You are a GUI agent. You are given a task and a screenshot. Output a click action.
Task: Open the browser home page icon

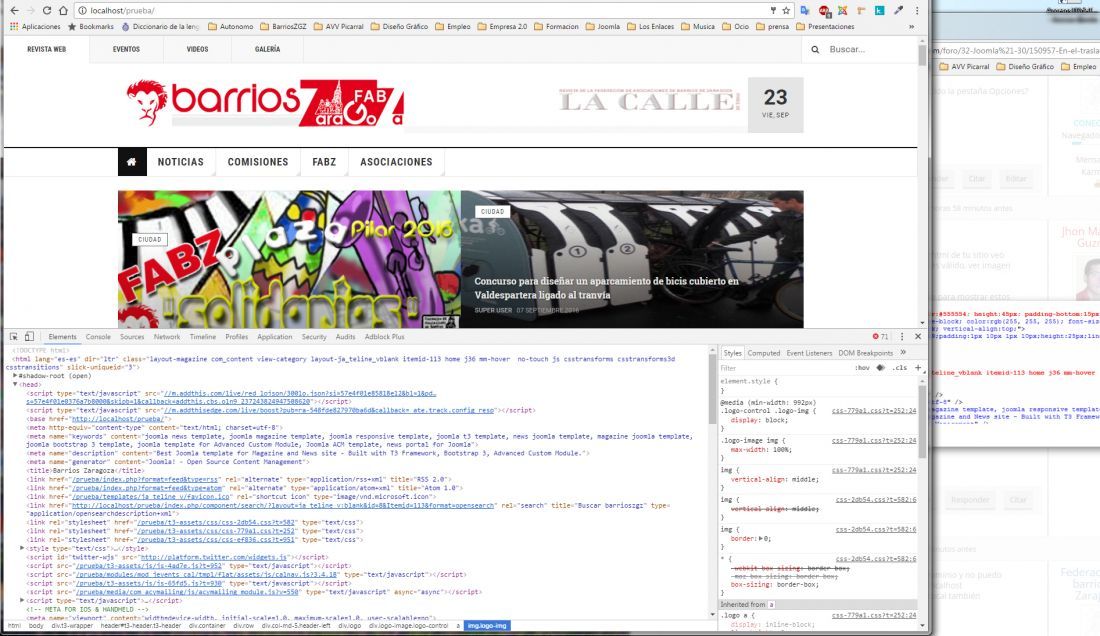63,11
